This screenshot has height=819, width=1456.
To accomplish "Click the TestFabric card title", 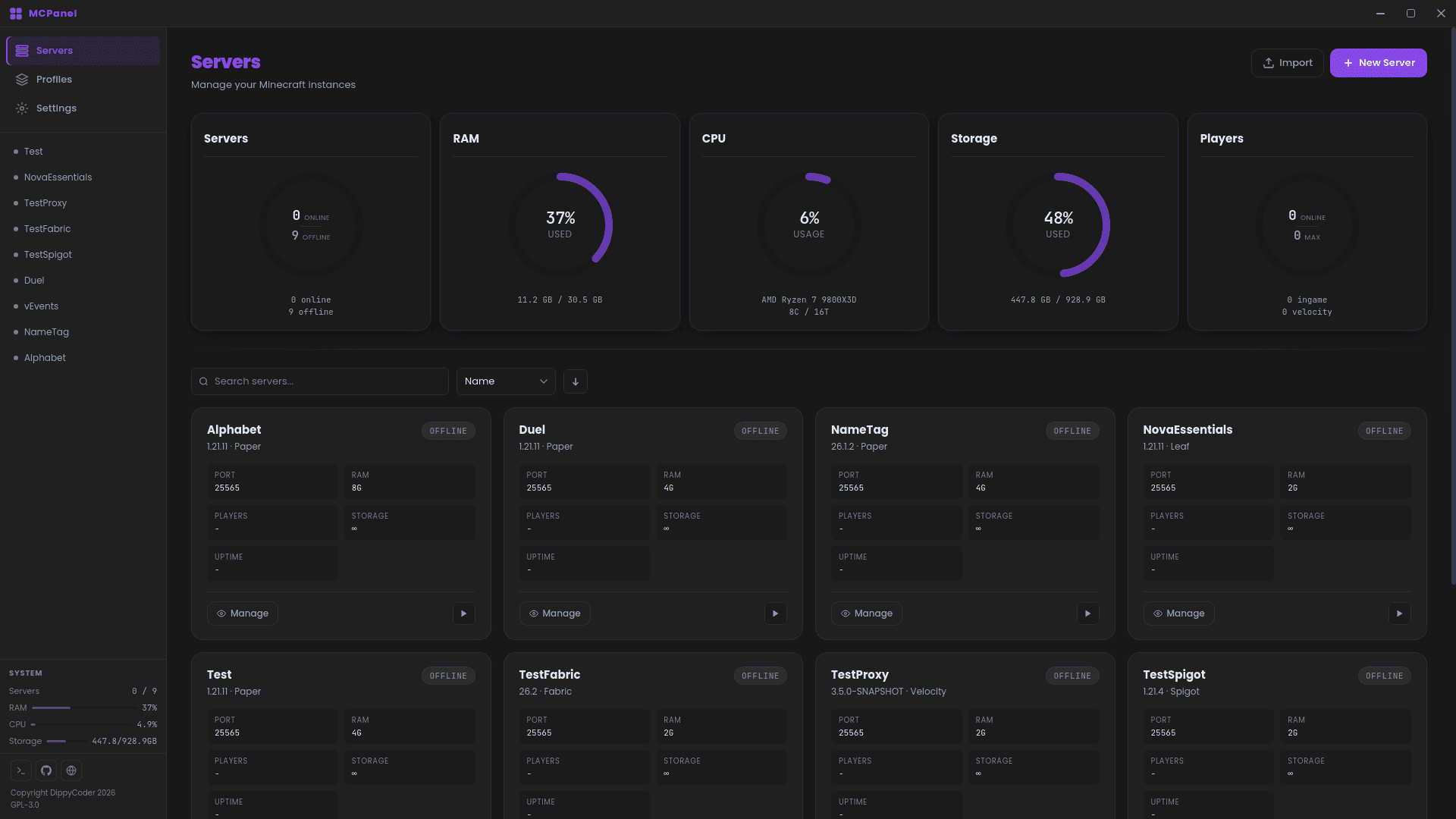I will pos(550,675).
